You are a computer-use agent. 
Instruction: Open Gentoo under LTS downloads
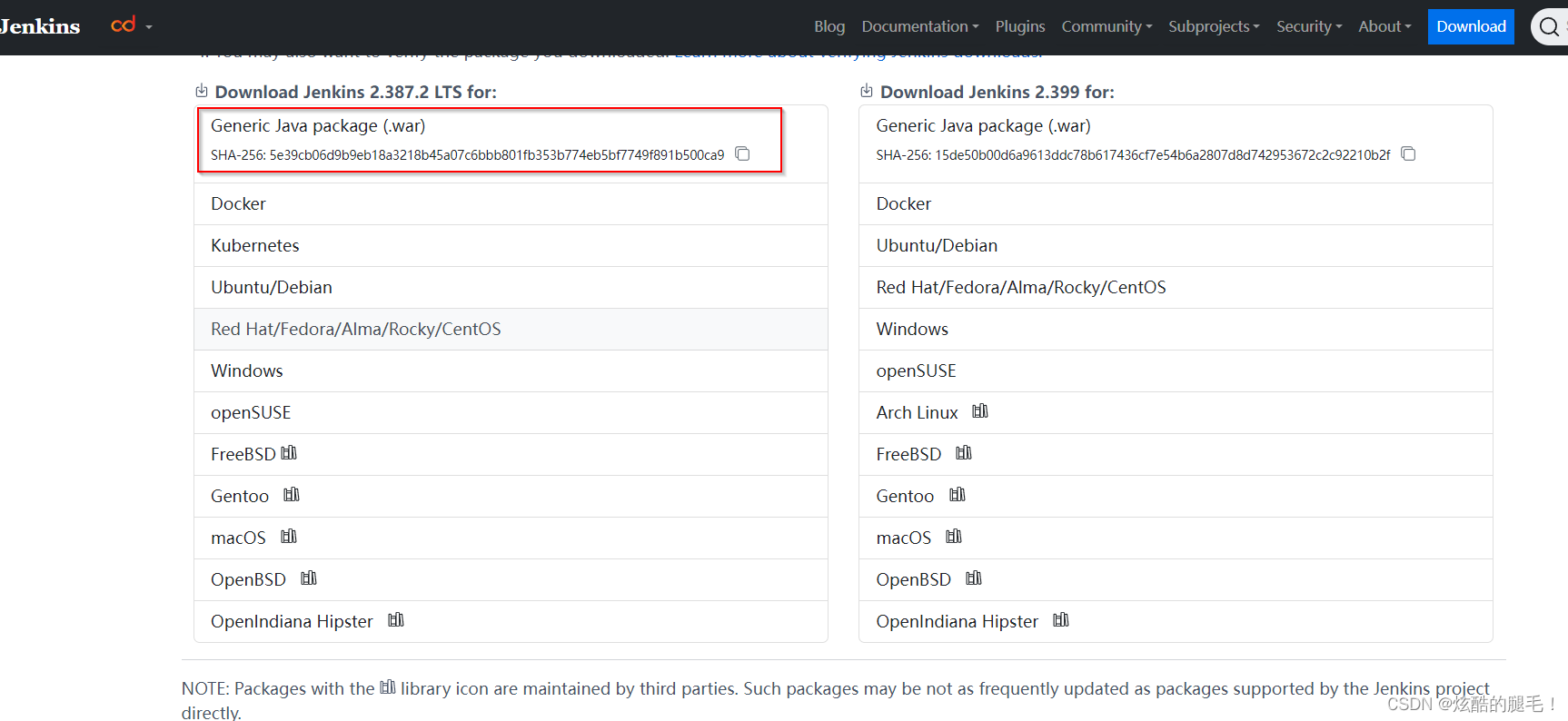pos(511,496)
